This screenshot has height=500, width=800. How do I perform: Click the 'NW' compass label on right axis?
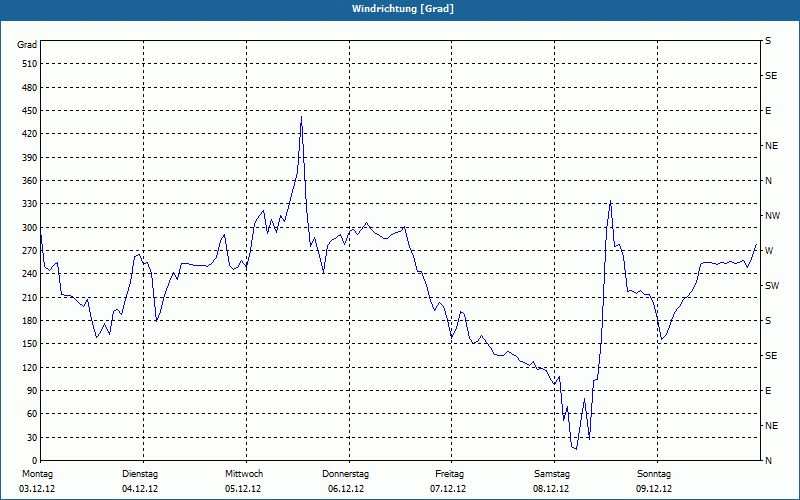click(x=772, y=216)
